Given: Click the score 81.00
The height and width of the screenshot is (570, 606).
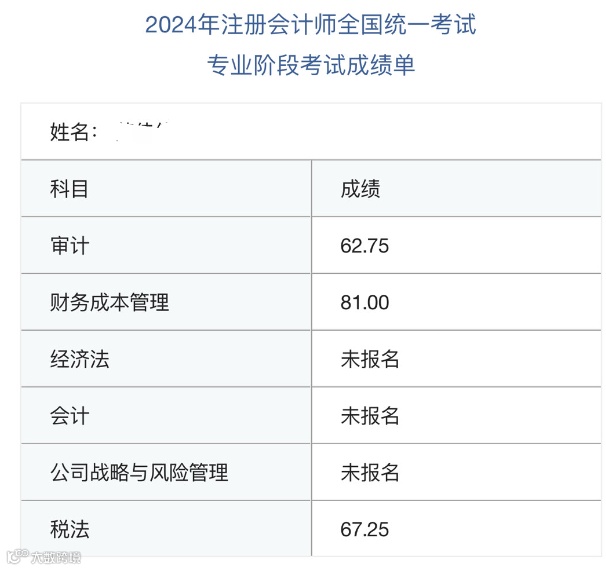Looking at the screenshot, I should (364, 302).
